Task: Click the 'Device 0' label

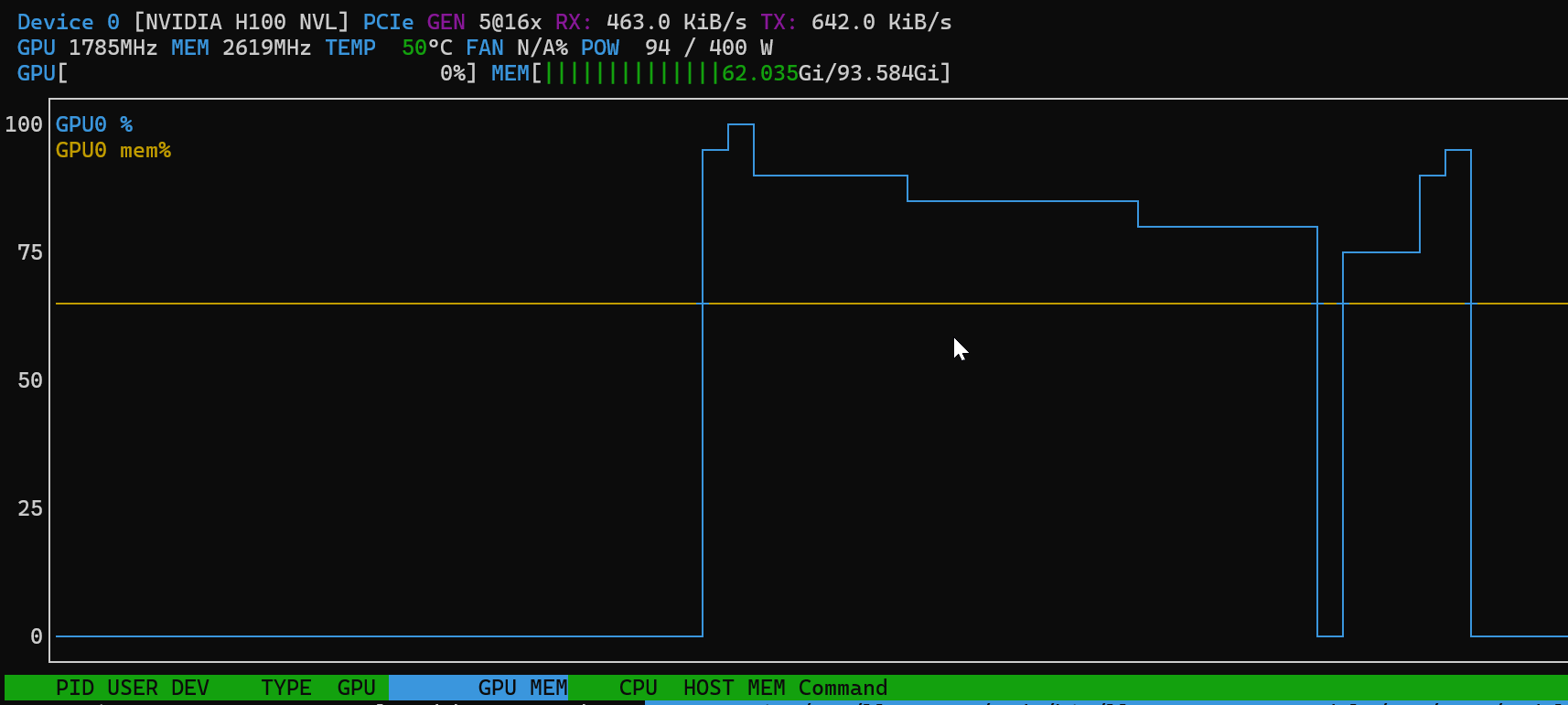Action: [69, 22]
